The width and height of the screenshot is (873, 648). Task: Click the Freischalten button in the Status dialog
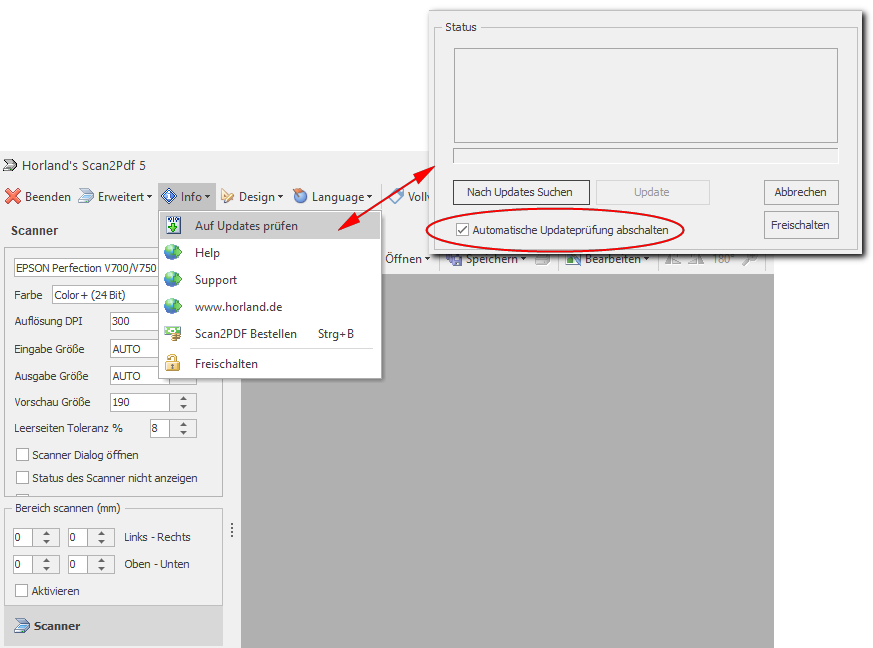tap(801, 225)
